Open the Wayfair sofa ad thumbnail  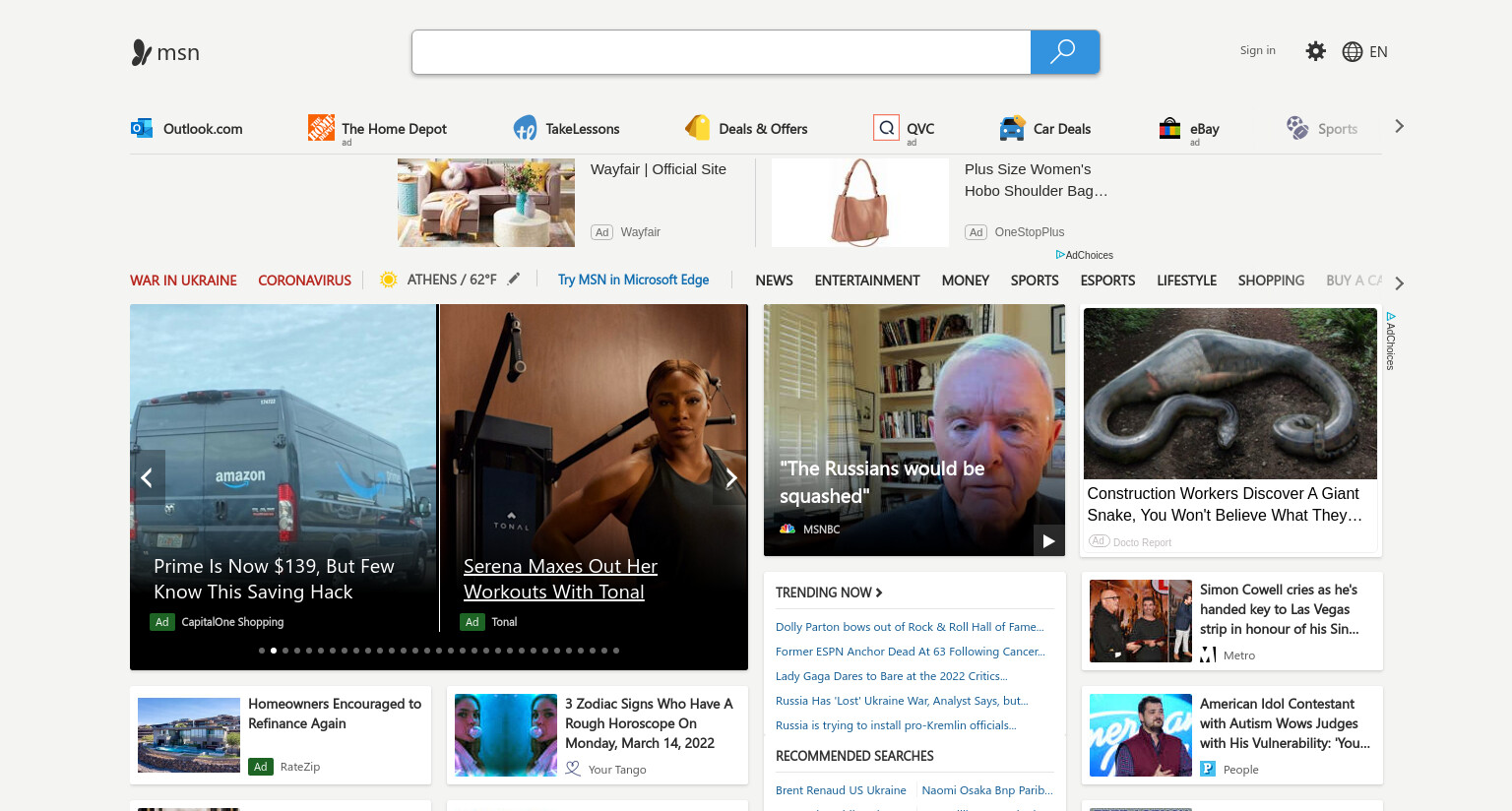[x=486, y=203]
